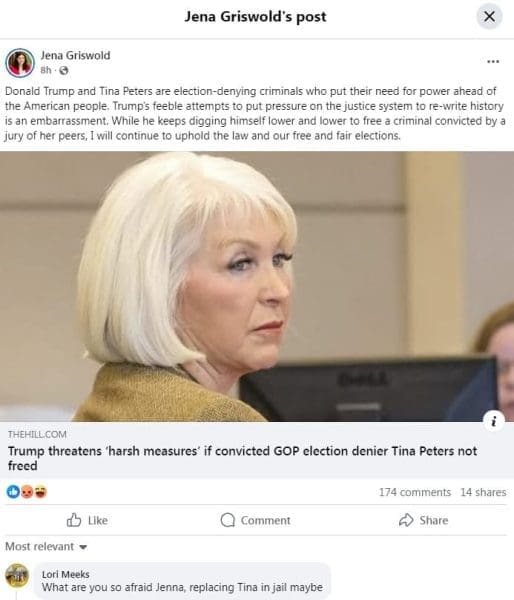The height and width of the screenshot is (600, 514).
Task: Share the post using Share button
Action: coord(423,520)
